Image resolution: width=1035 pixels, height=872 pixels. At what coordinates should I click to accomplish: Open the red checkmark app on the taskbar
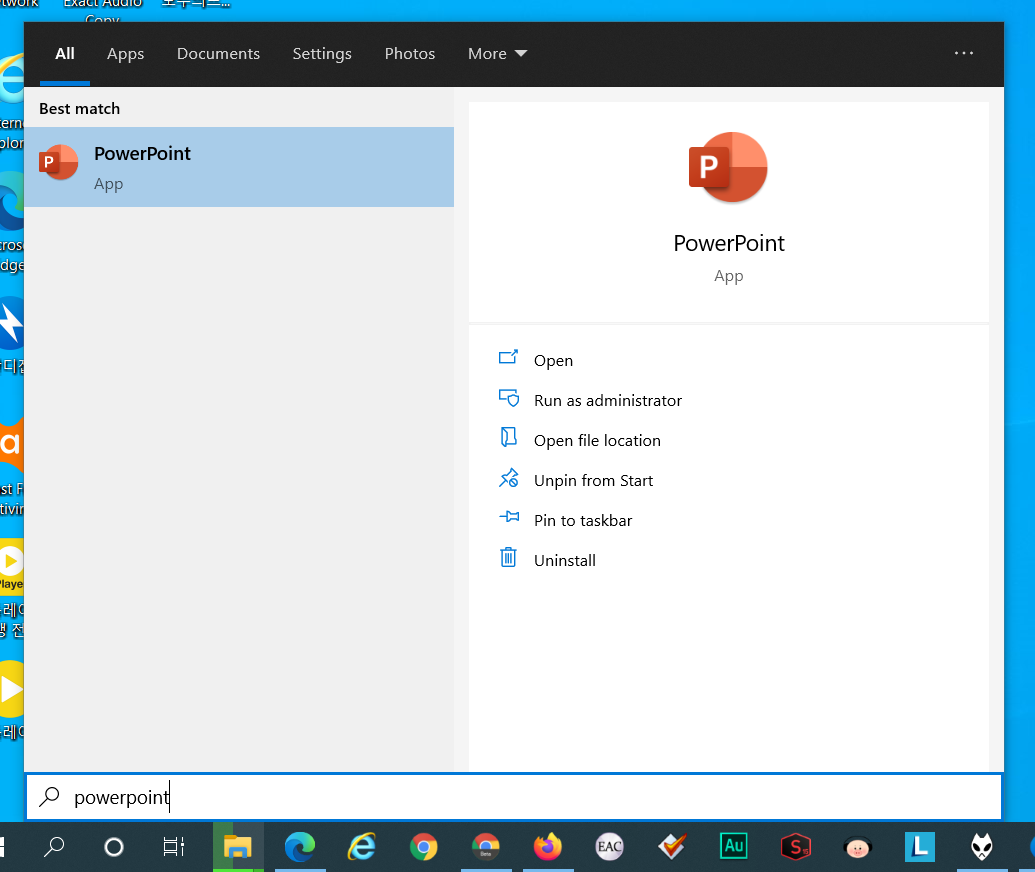click(x=672, y=847)
